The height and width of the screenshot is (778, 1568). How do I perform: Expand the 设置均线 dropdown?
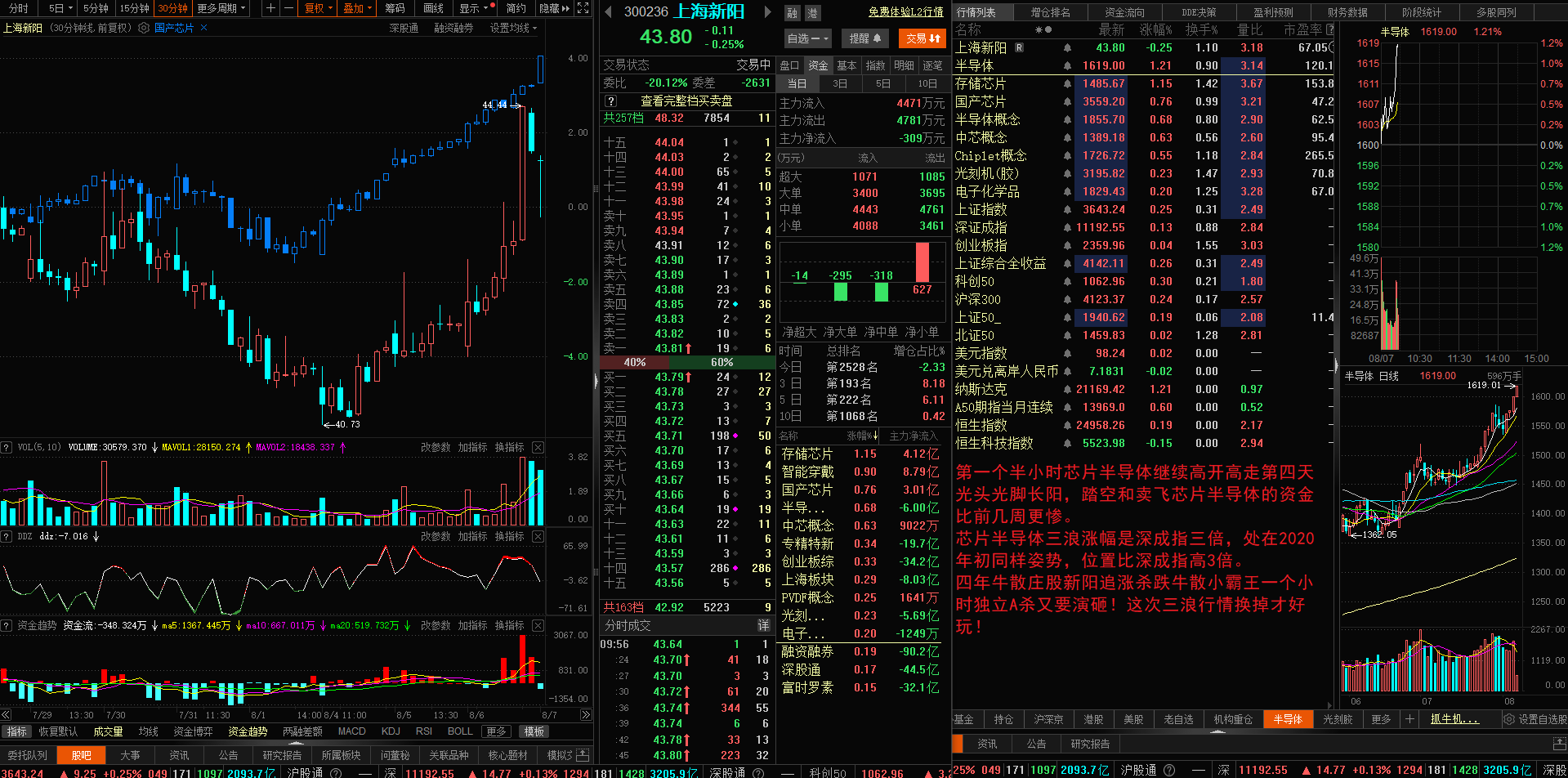click(x=514, y=28)
